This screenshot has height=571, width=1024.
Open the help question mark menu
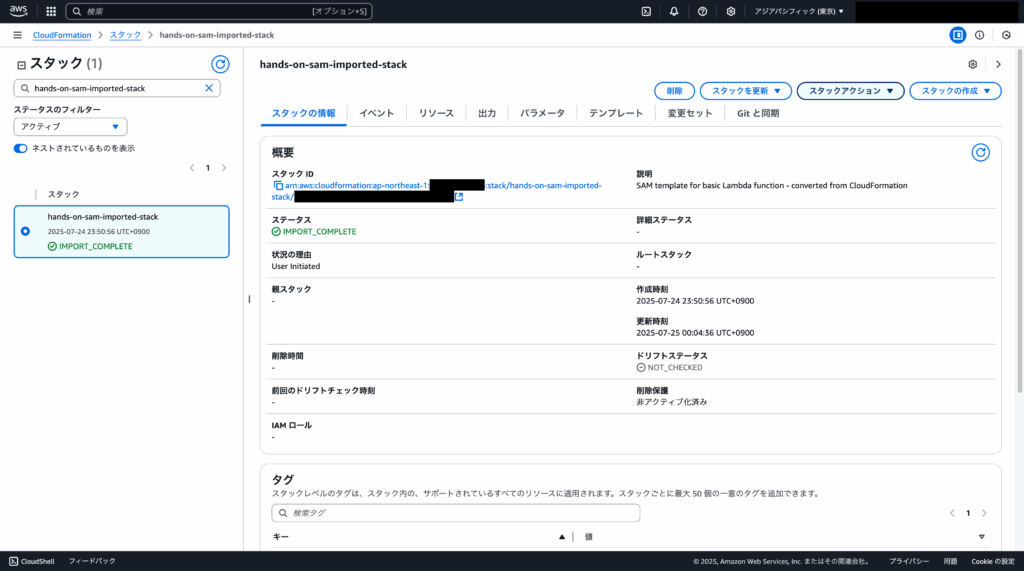coord(702,11)
